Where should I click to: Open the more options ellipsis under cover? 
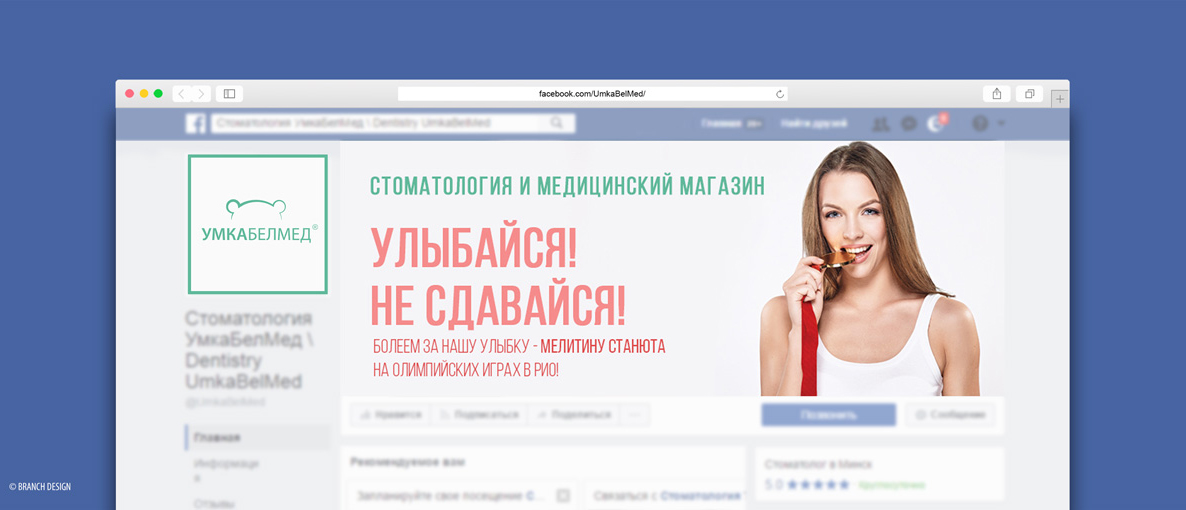pyautogui.click(x=634, y=415)
